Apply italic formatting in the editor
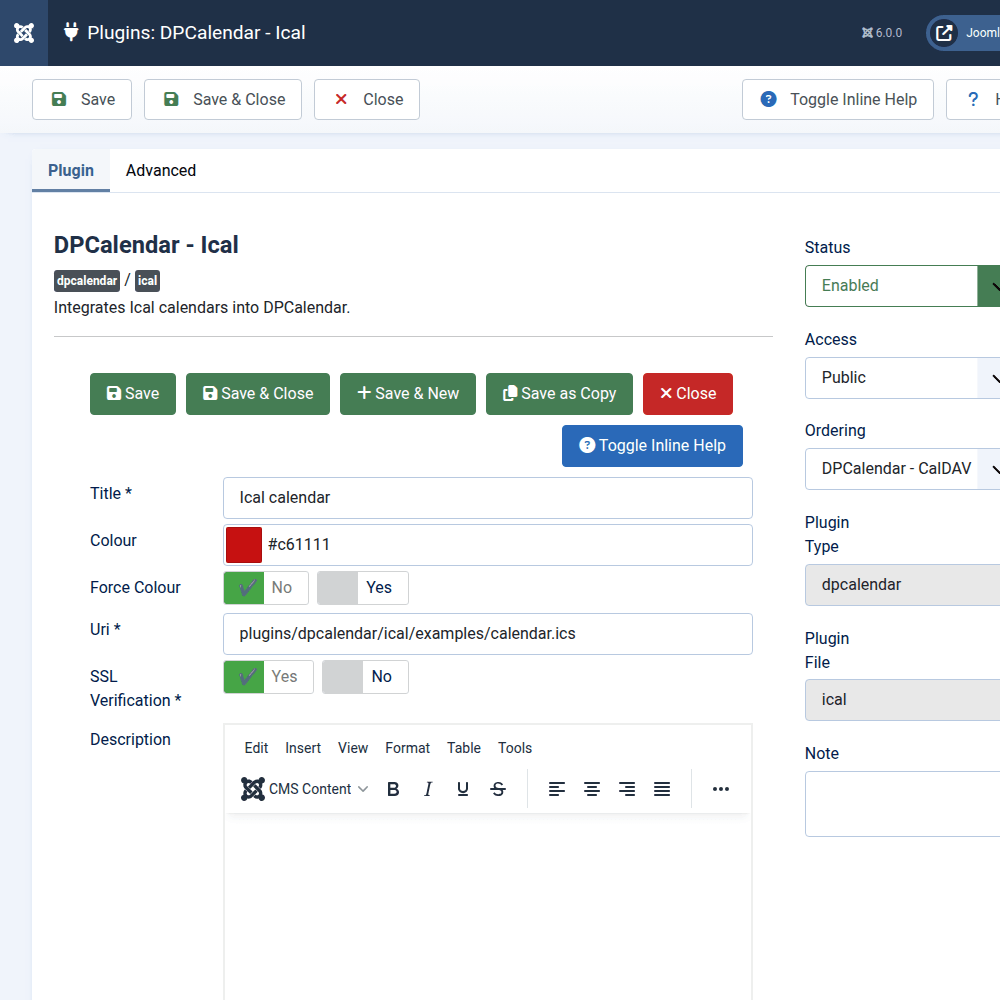 point(428,789)
